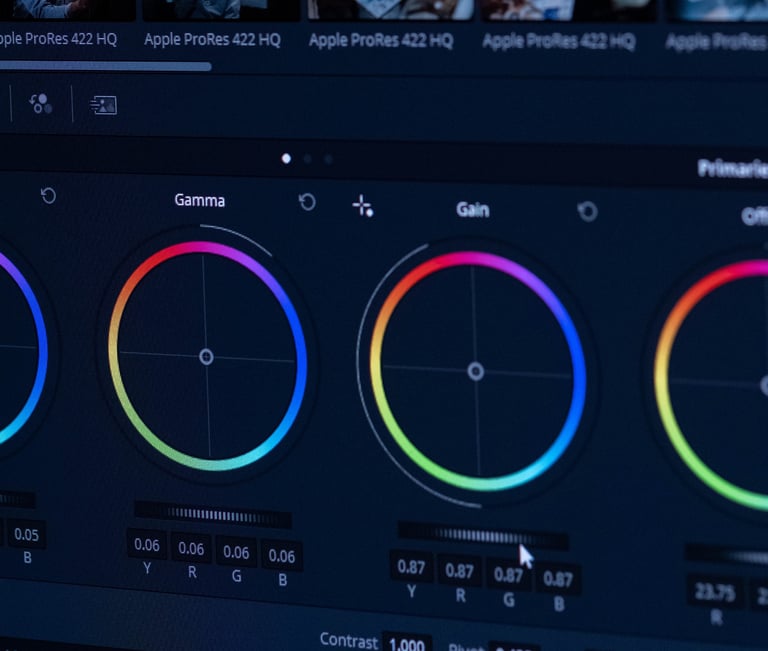Click the Gain master wheel slider
Screen dimensions: 768x651
pyautogui.click(x=483, y=536)
